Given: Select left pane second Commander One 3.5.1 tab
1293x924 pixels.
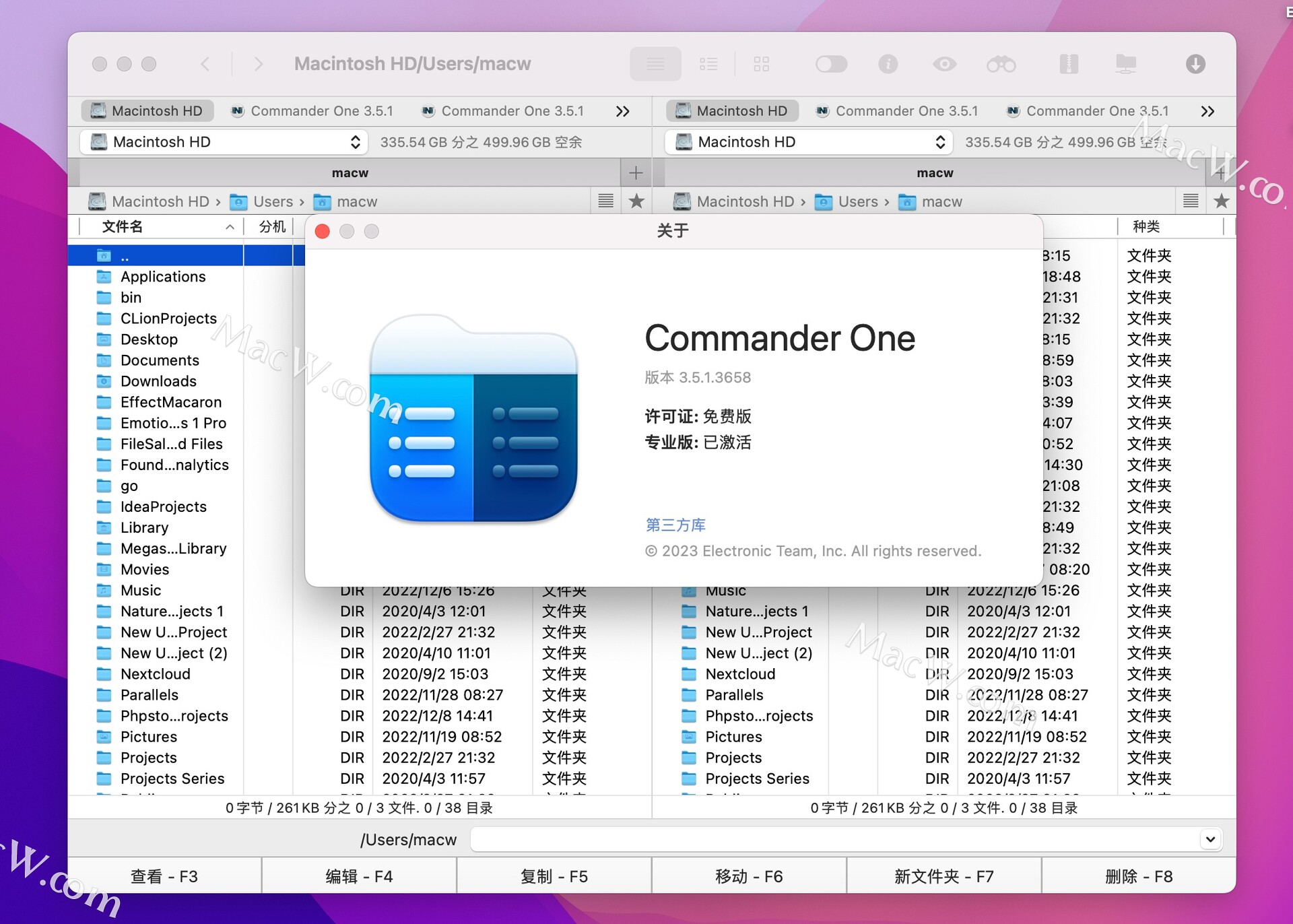Looking at the screenshot, I should 502,110.
